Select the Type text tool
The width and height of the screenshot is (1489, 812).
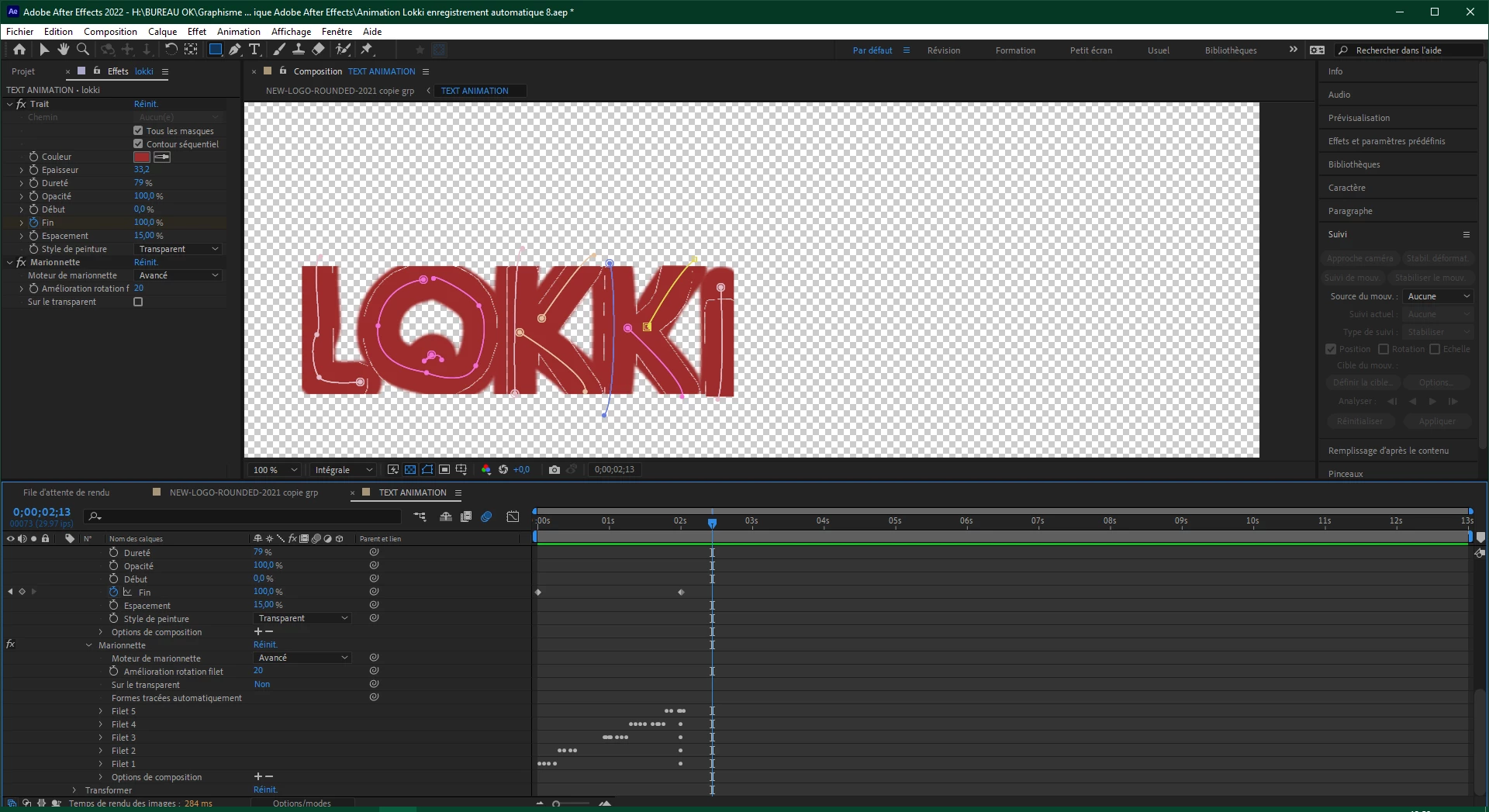tap(254, 50)
